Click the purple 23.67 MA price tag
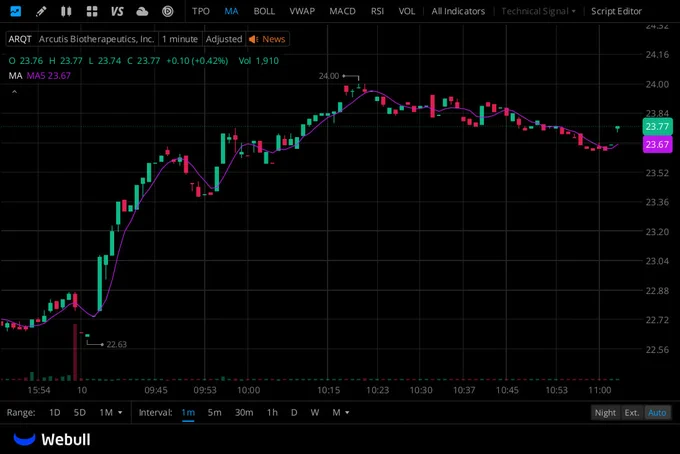Viewport: 680px width, 454px height. click(657, 144)
